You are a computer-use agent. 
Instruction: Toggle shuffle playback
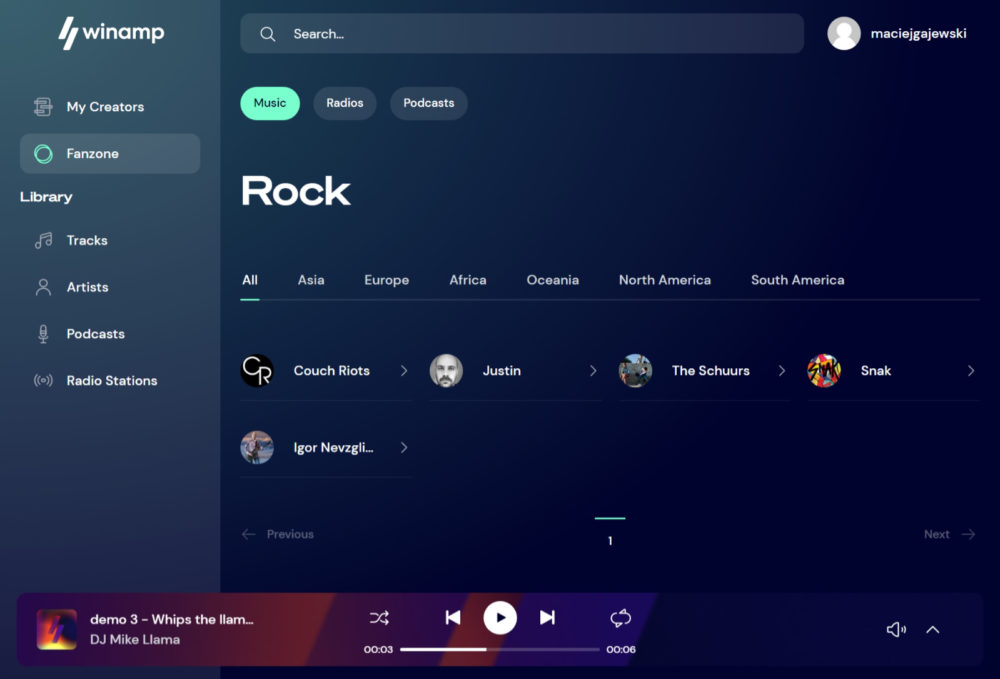pyautogui.click(x=379, y=618)
